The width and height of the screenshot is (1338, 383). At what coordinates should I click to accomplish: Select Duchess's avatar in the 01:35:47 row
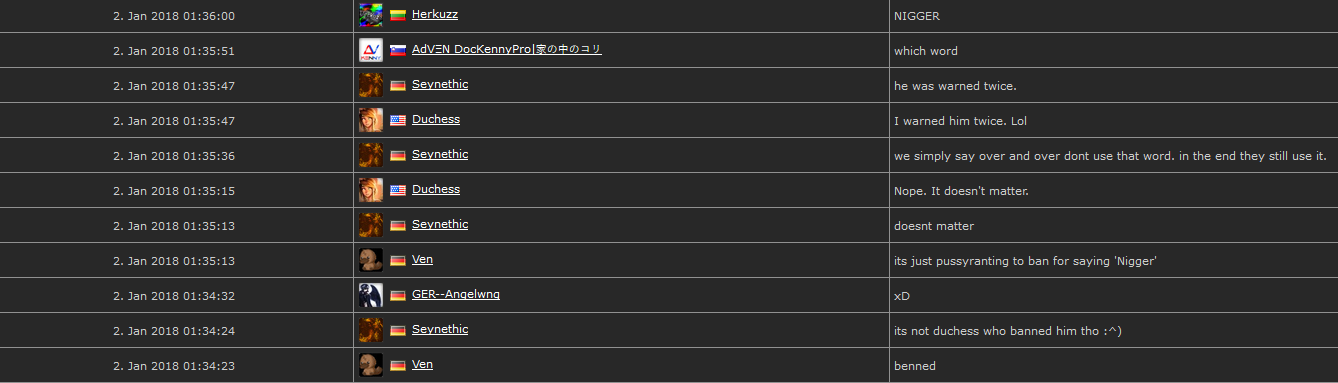371,120
